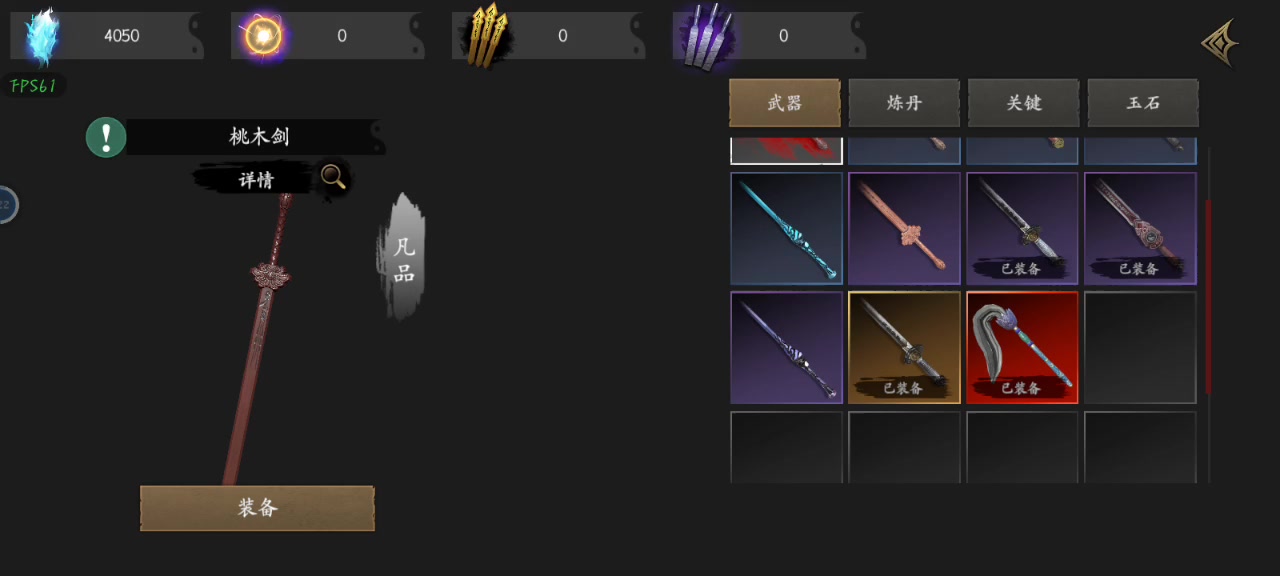Select the equipped sword on gold background

coord(904,347)
